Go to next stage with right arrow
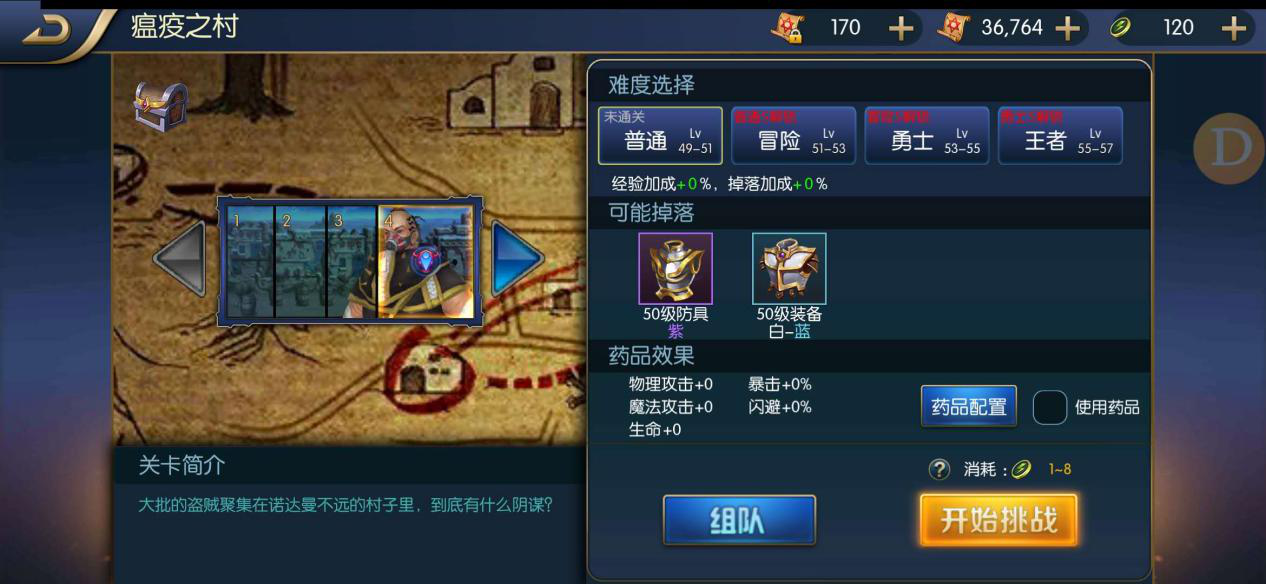1266x584 pixels. (x=517, y=259)
